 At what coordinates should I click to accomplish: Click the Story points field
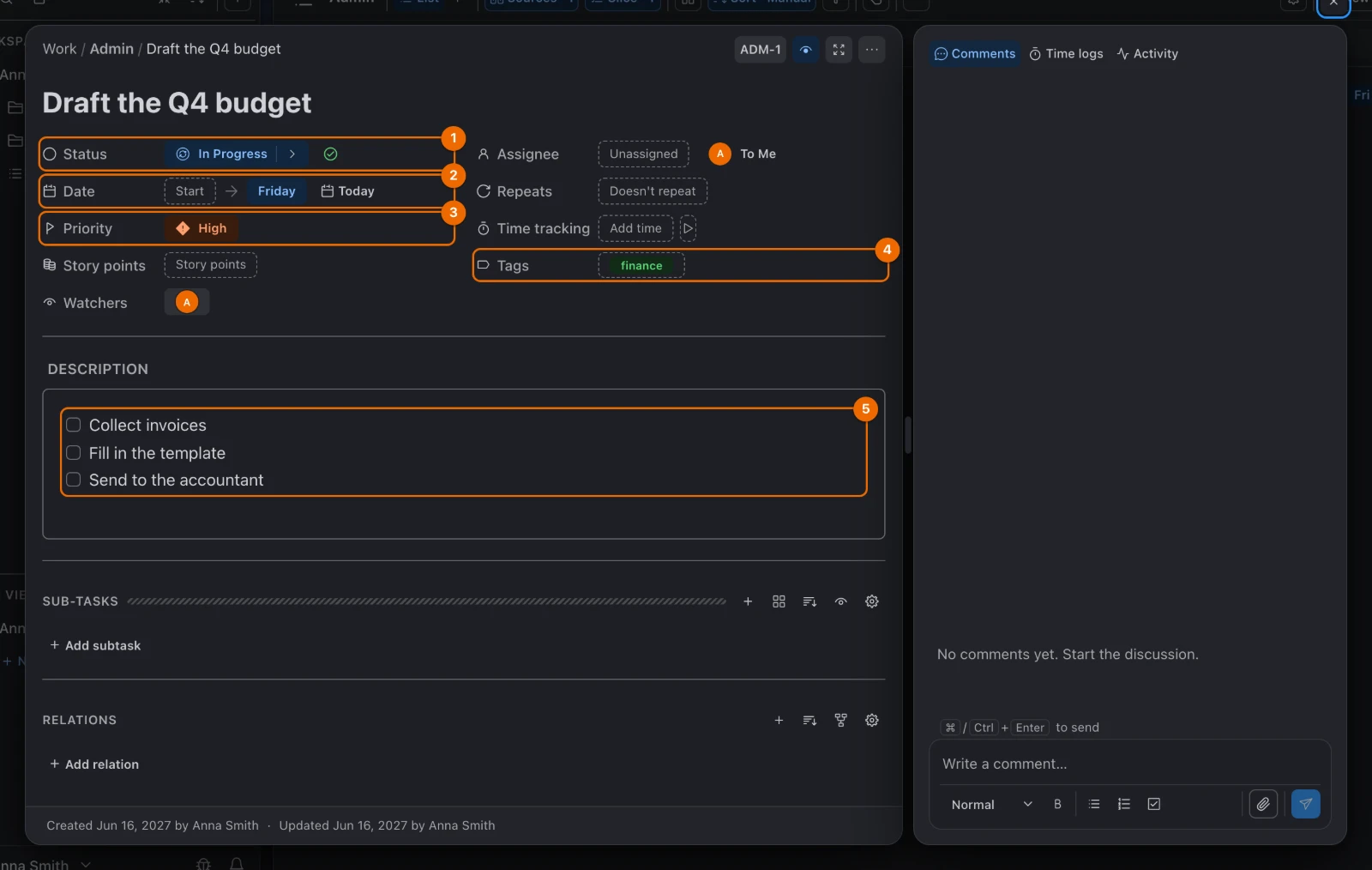point(211,265)
